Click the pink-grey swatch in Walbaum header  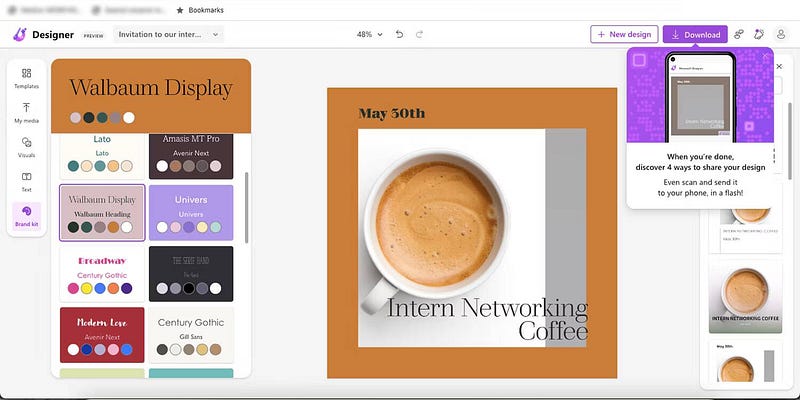pyautogui.click(x=76, y=118)
